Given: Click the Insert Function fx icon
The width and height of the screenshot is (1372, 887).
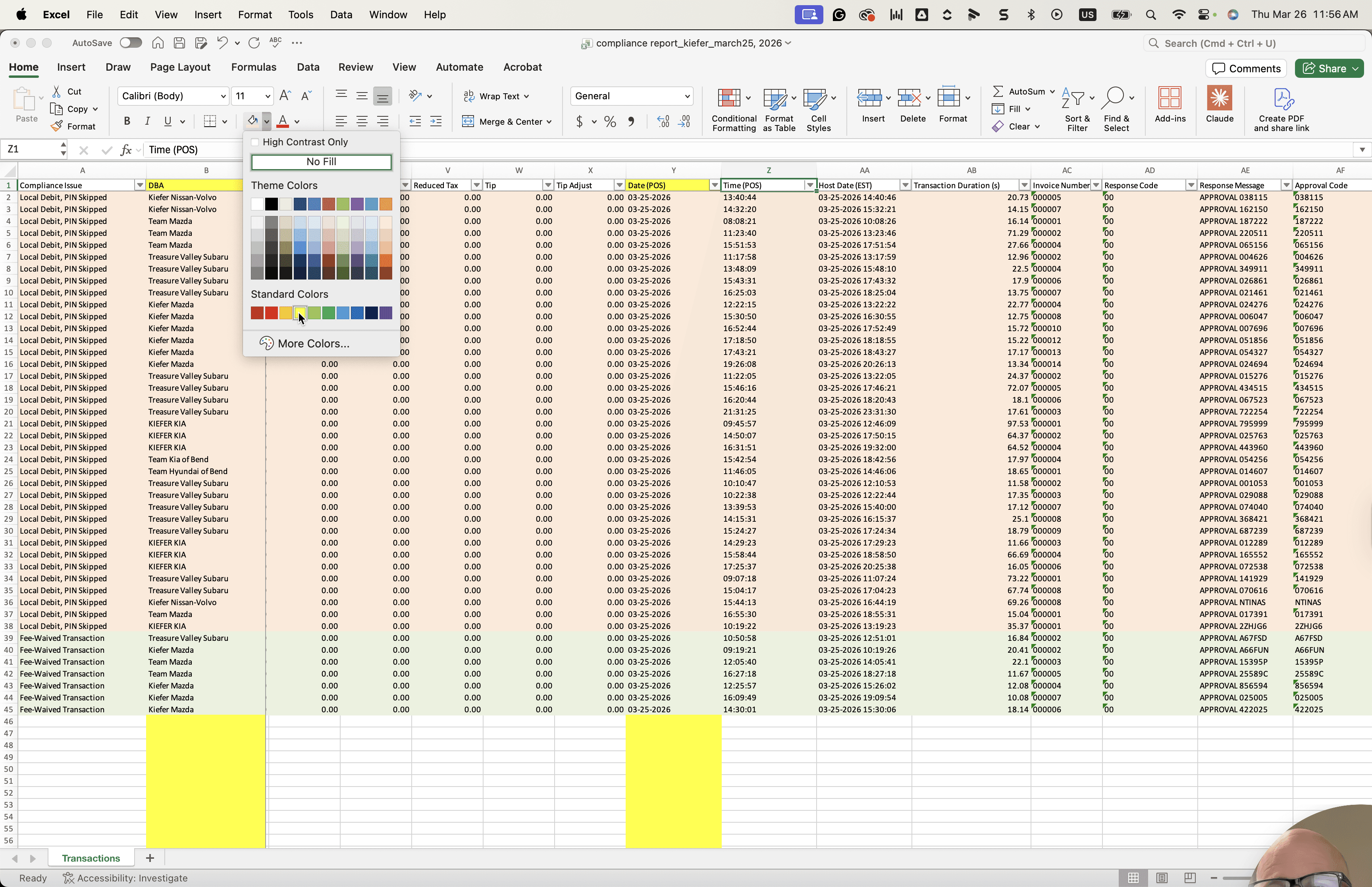Looking at the screenshot, I should tap(126, 150).
